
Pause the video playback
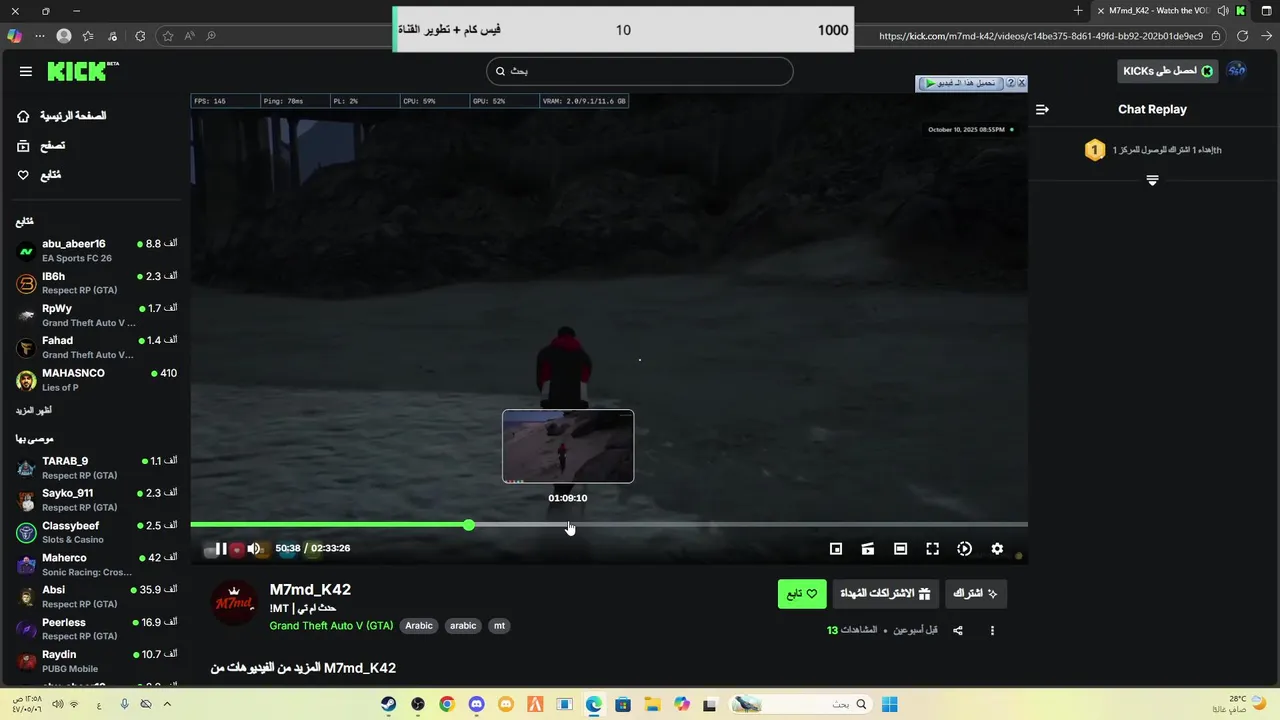[x=221, y=548]
